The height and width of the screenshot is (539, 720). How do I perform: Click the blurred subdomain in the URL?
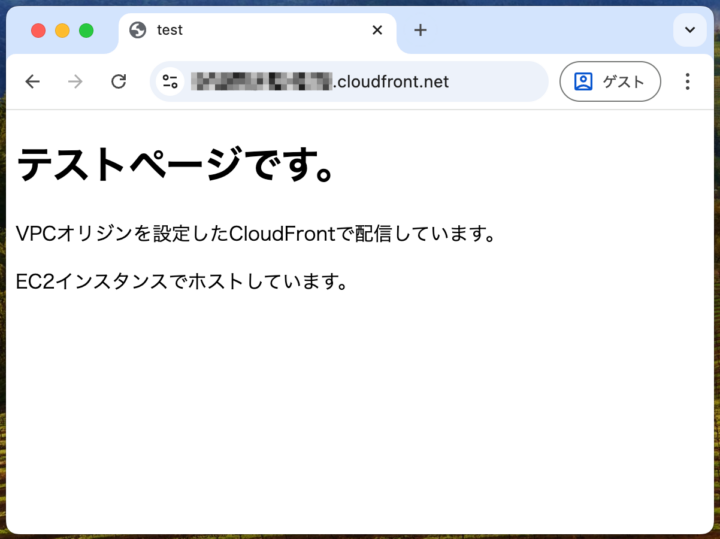260,82
